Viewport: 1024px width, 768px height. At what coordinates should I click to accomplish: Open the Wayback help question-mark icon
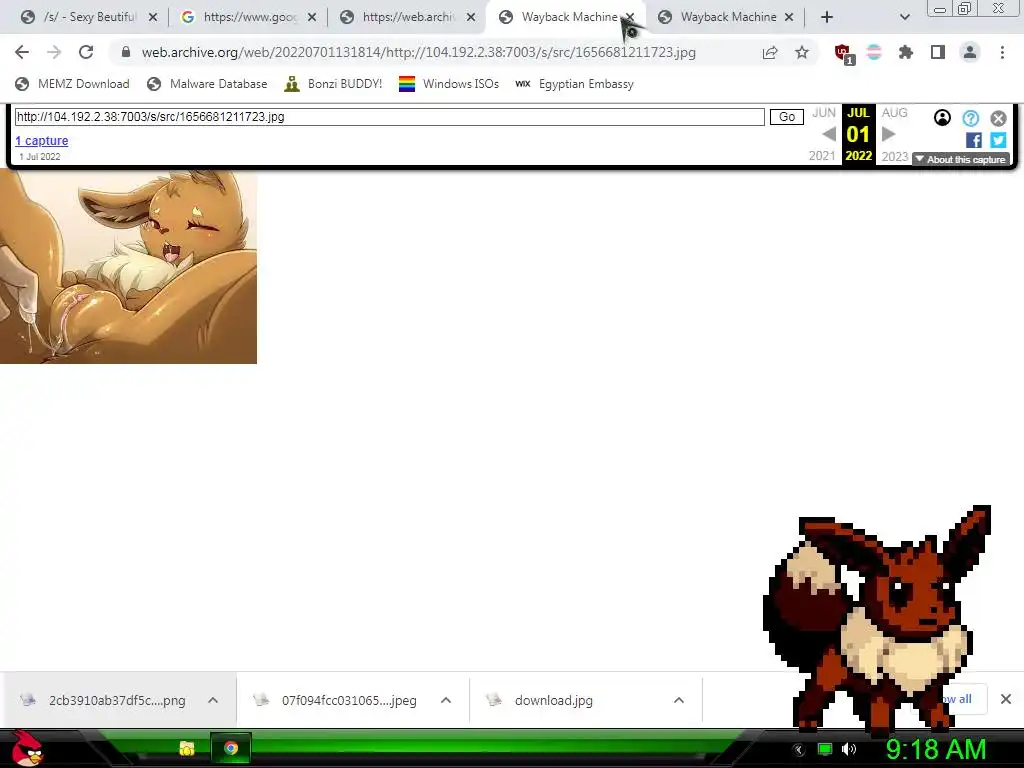click(x=970, y=118)
